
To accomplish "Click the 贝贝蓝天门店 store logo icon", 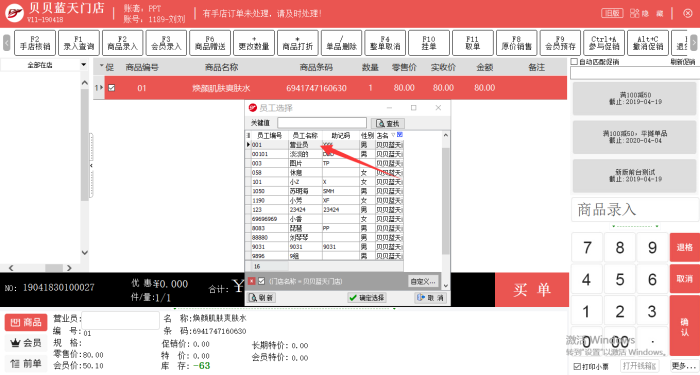I will [x=13, y=13].
